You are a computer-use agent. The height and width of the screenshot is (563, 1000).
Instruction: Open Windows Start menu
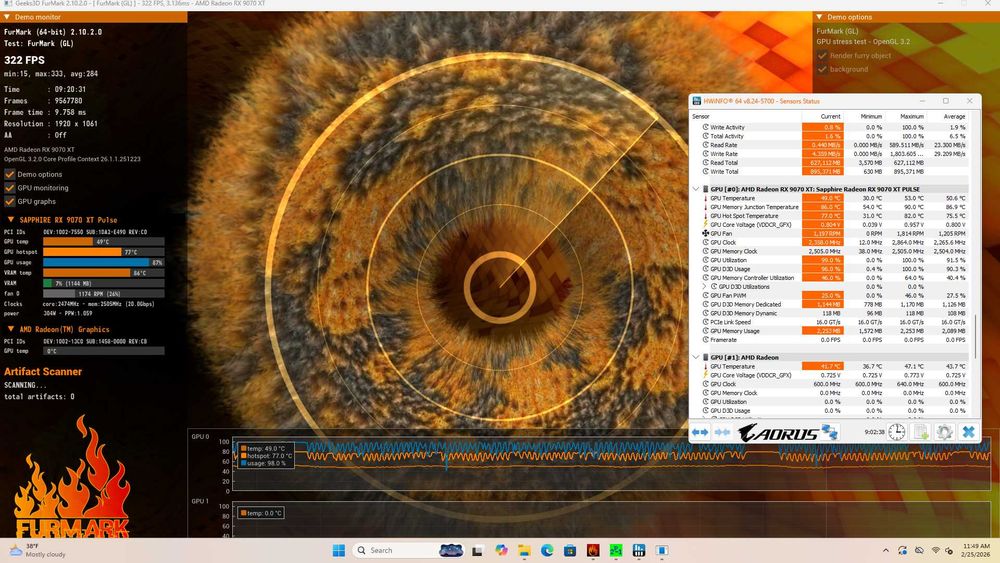click(339, 550)
